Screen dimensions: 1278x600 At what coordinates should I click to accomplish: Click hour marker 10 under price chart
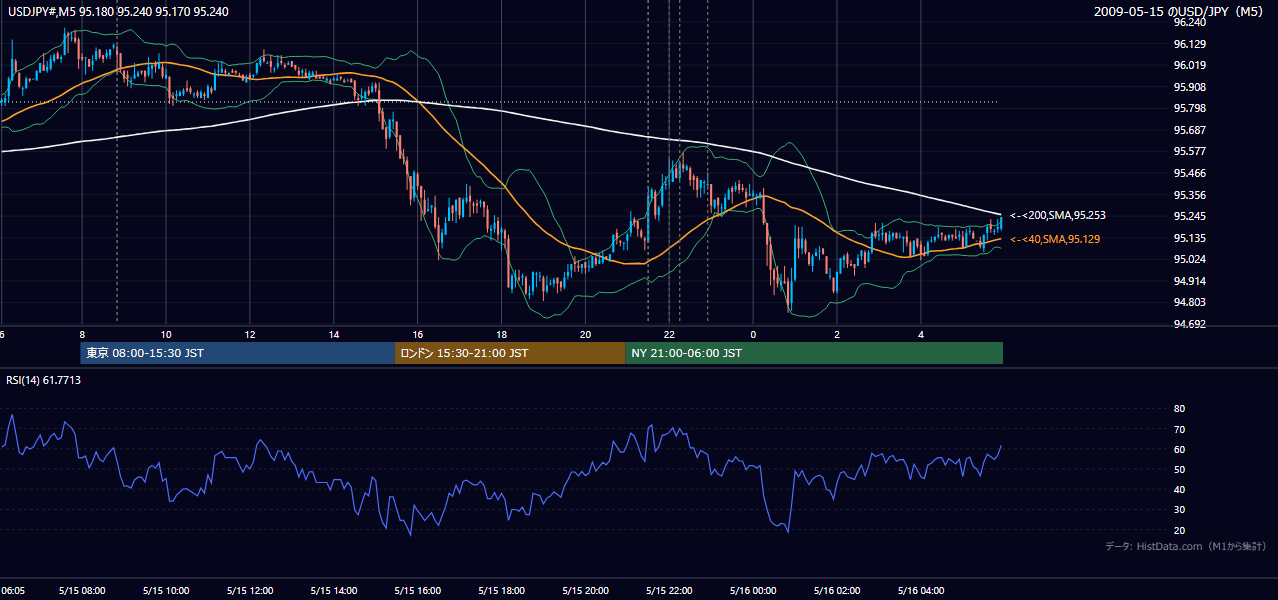click(166, 334)
